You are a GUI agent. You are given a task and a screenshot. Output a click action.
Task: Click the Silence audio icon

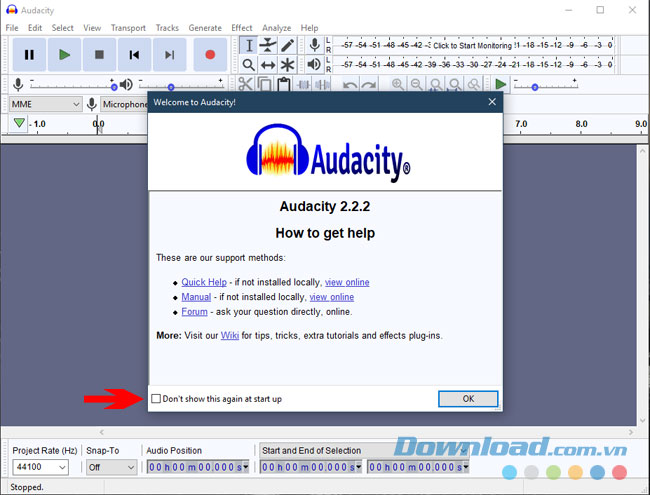click(322, 85)
